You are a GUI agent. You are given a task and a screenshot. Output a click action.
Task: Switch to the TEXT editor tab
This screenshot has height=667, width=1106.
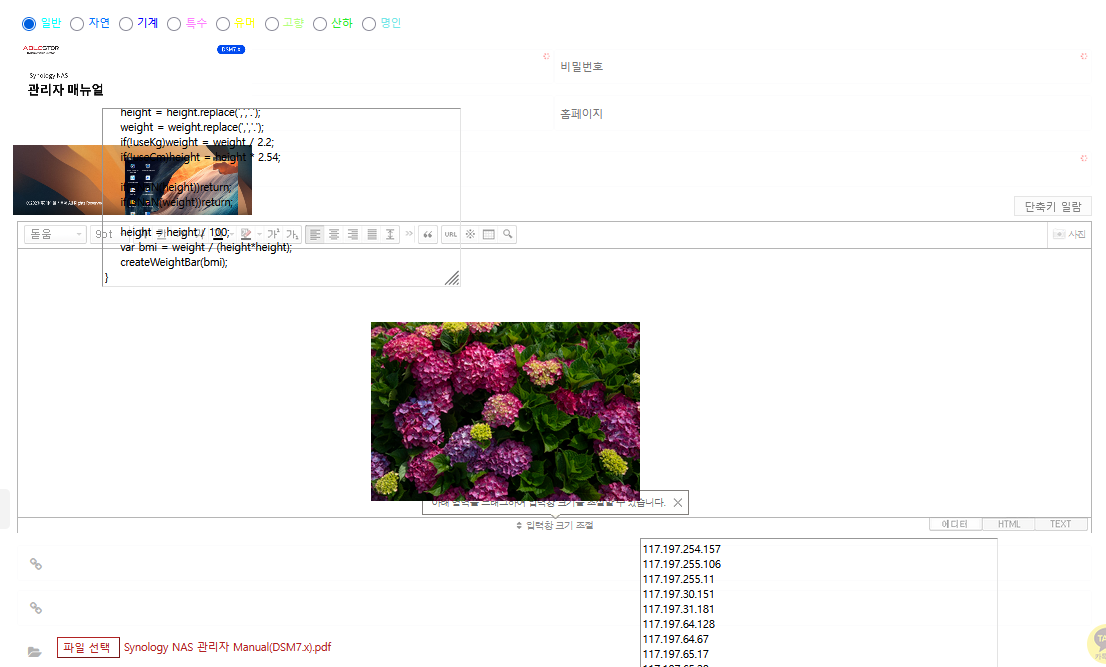tap(1060, 524)
